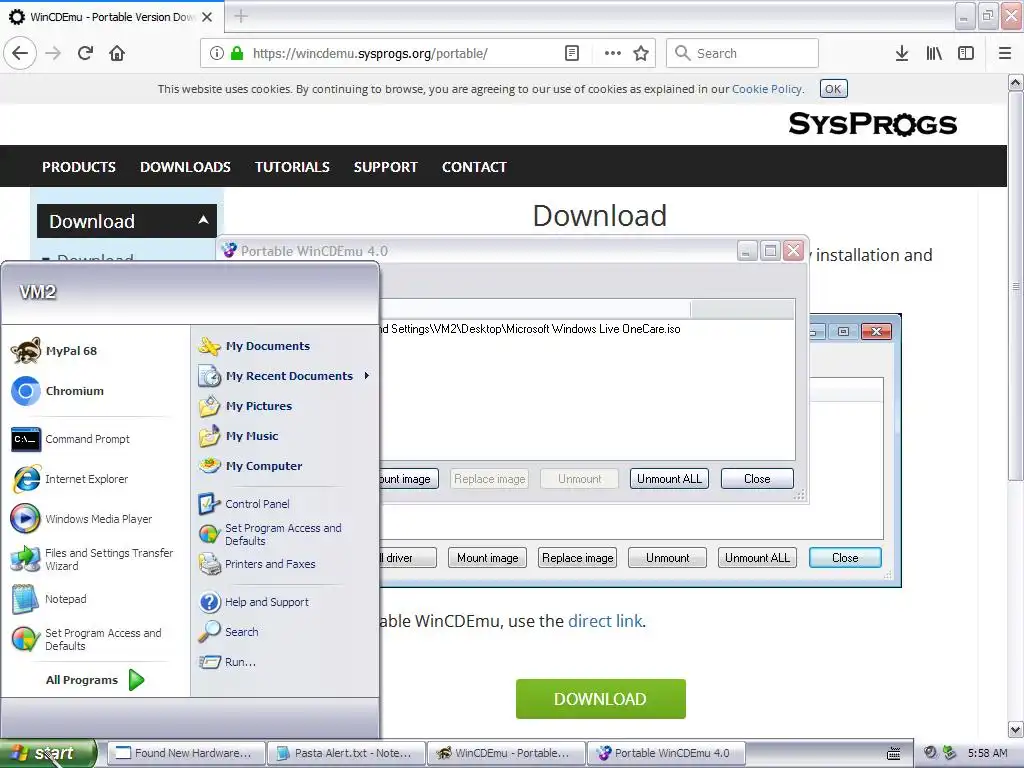This screenshot has width=1024, height=768.
Task: Open the downloads arrow in toolbar
Action: click(x=902, y=54)
